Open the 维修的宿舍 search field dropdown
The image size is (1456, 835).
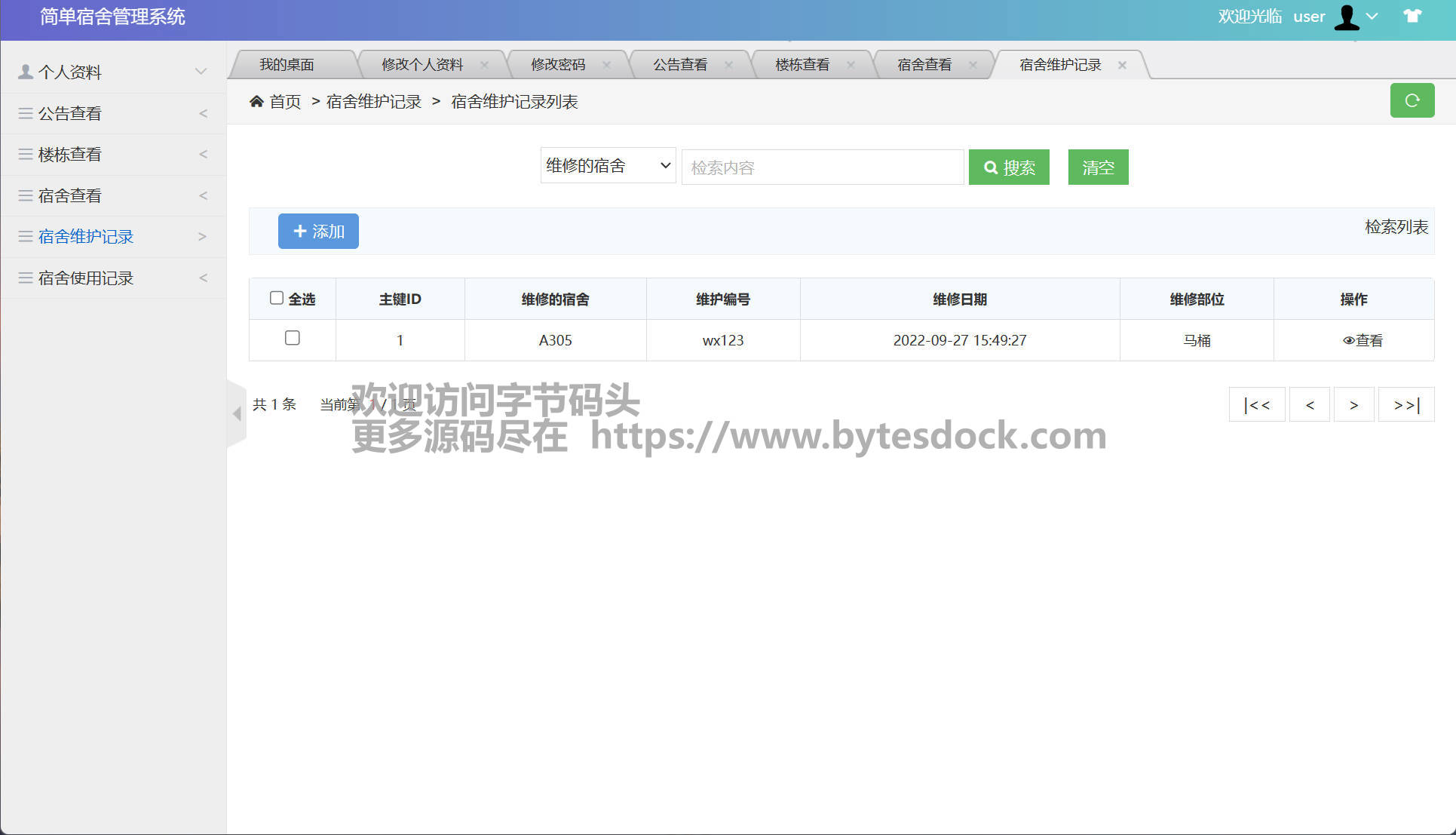[608, 166]
